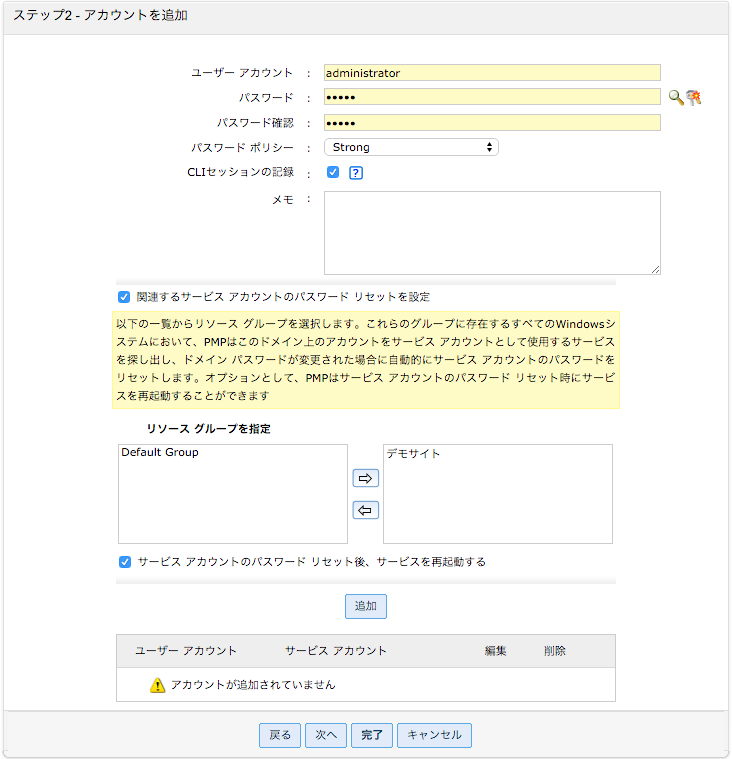Click the left arrow to remove group
The width and height of the screenshot is (732, 759).
366,511
